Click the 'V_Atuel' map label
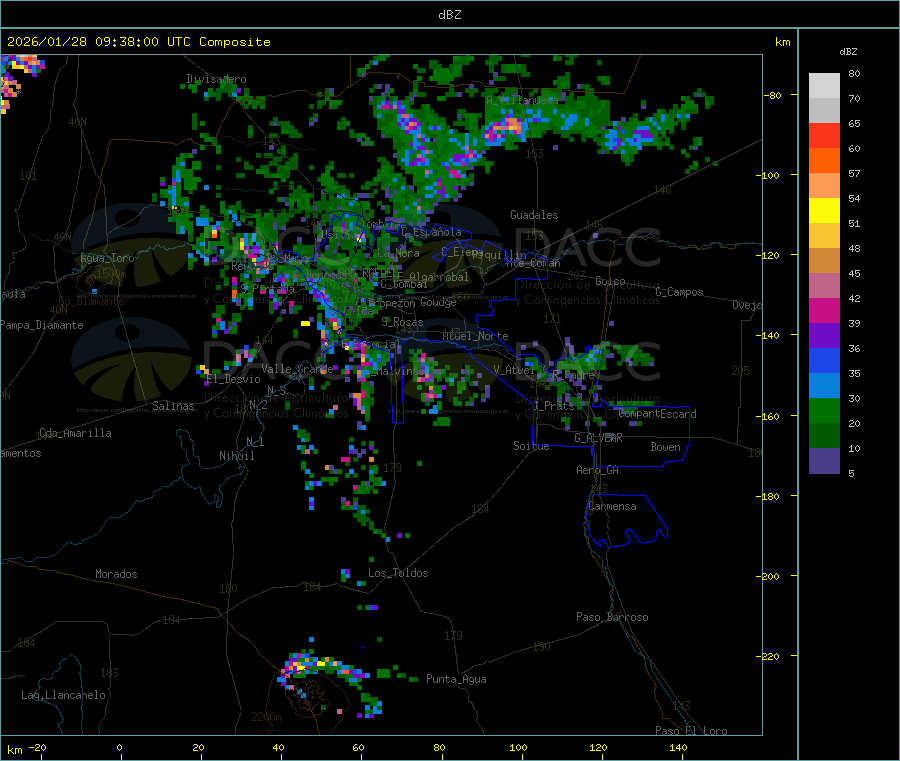The width and height of the screenshot is (900, 761). pyautogui.click(x=514, y=370)
